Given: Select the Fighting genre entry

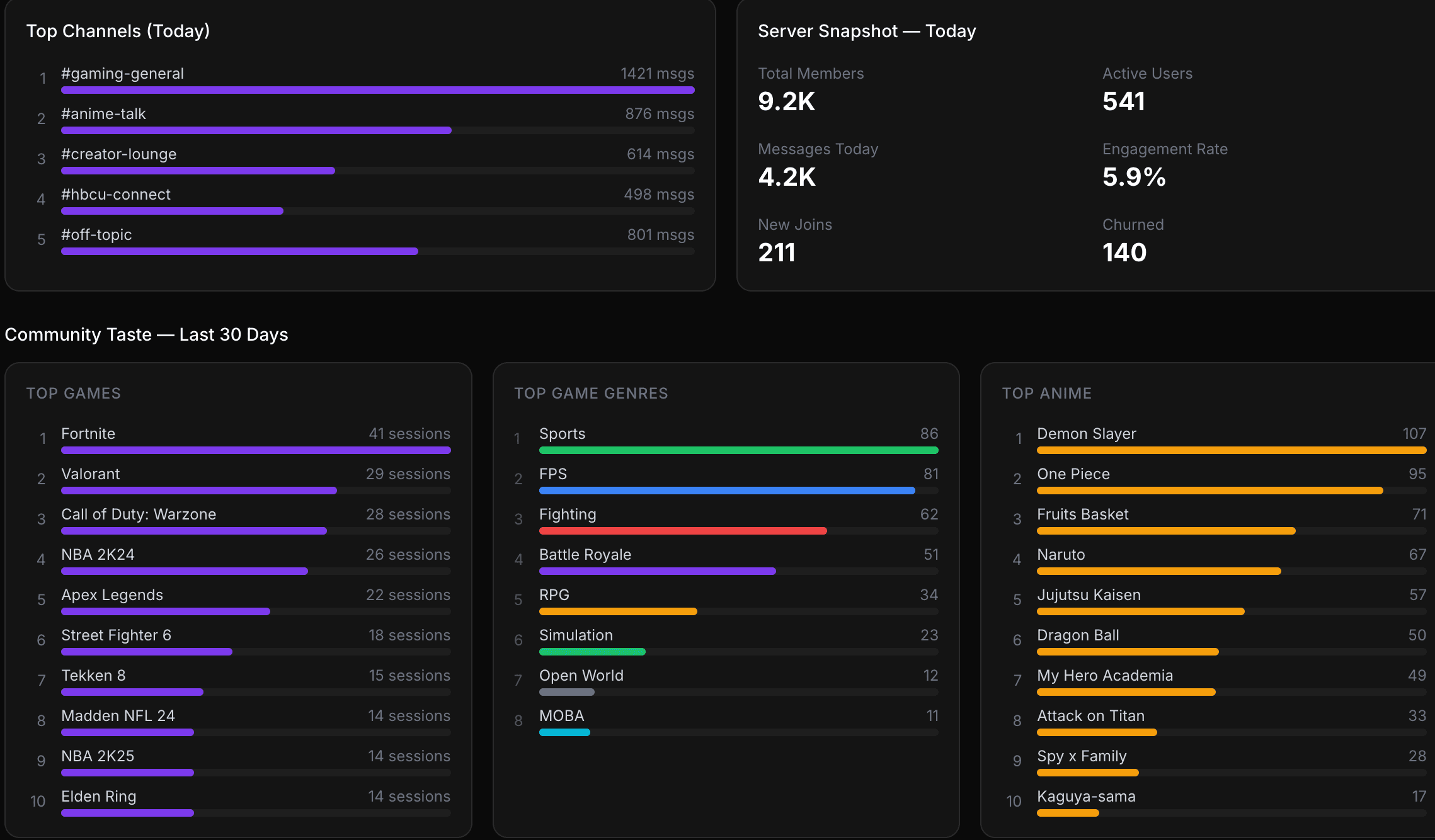Looking at the screenshot, I should click(568, 514).
